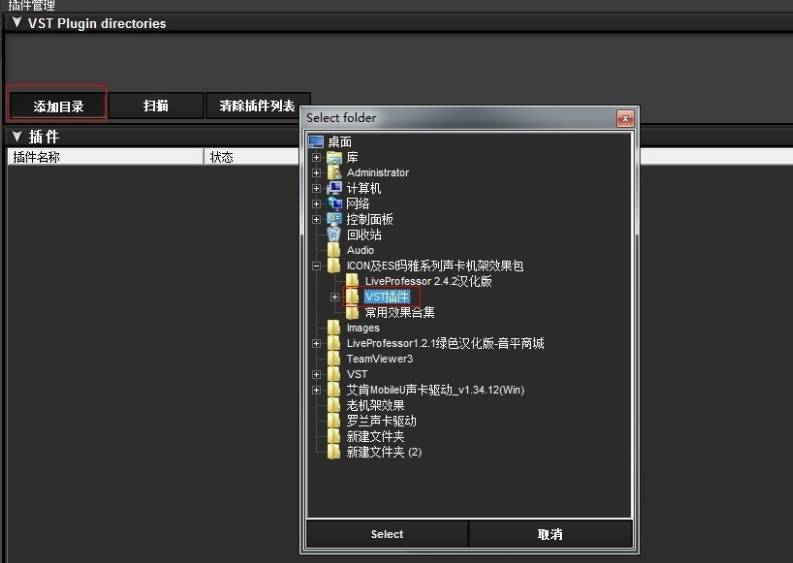Image resolution: width=793 pixels, height=563 pixels.
Task: Click the Administrator user folder icon
Action: pos(334,172)
